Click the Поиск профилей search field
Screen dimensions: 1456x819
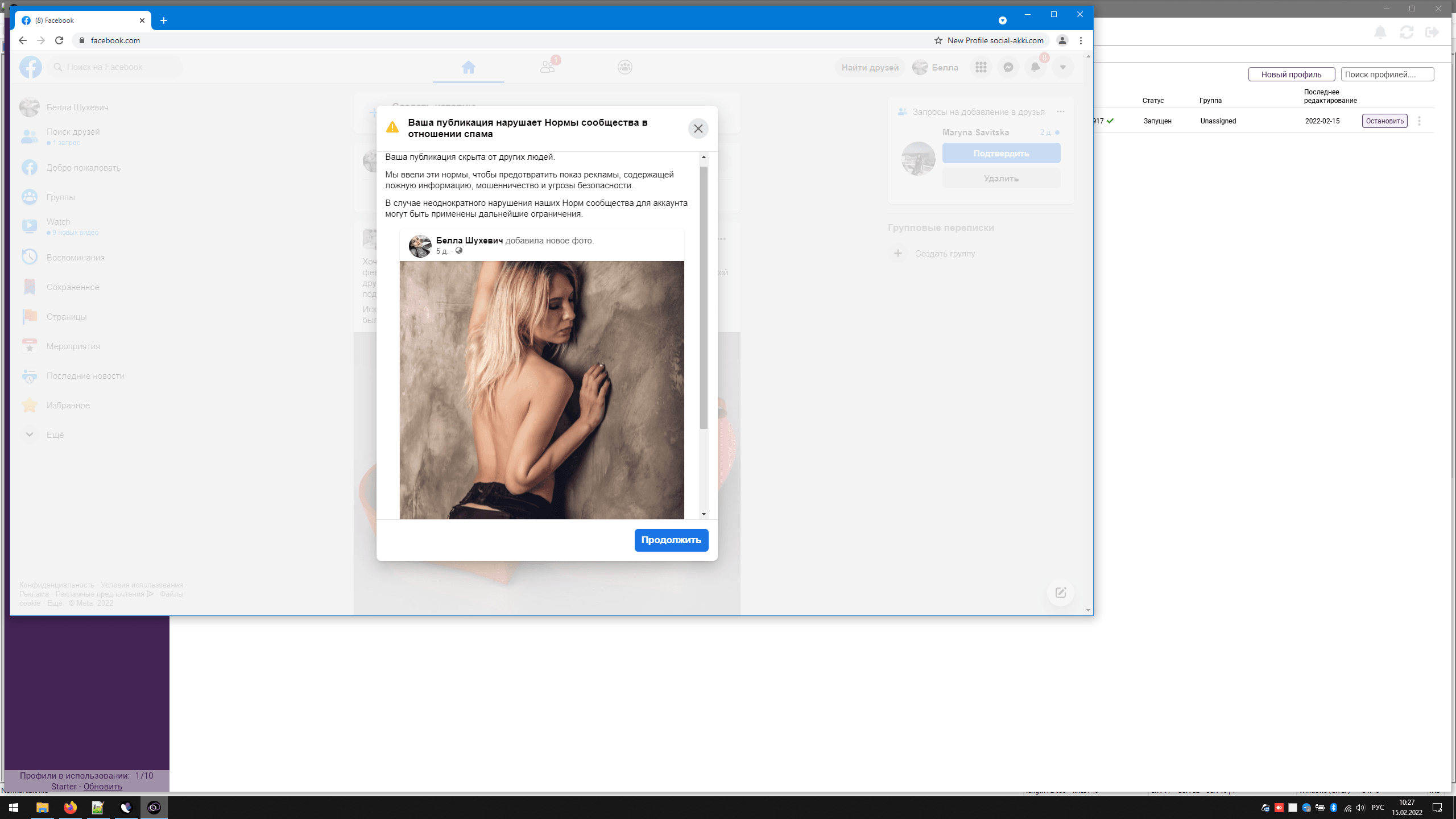(x=1387, y=75)
